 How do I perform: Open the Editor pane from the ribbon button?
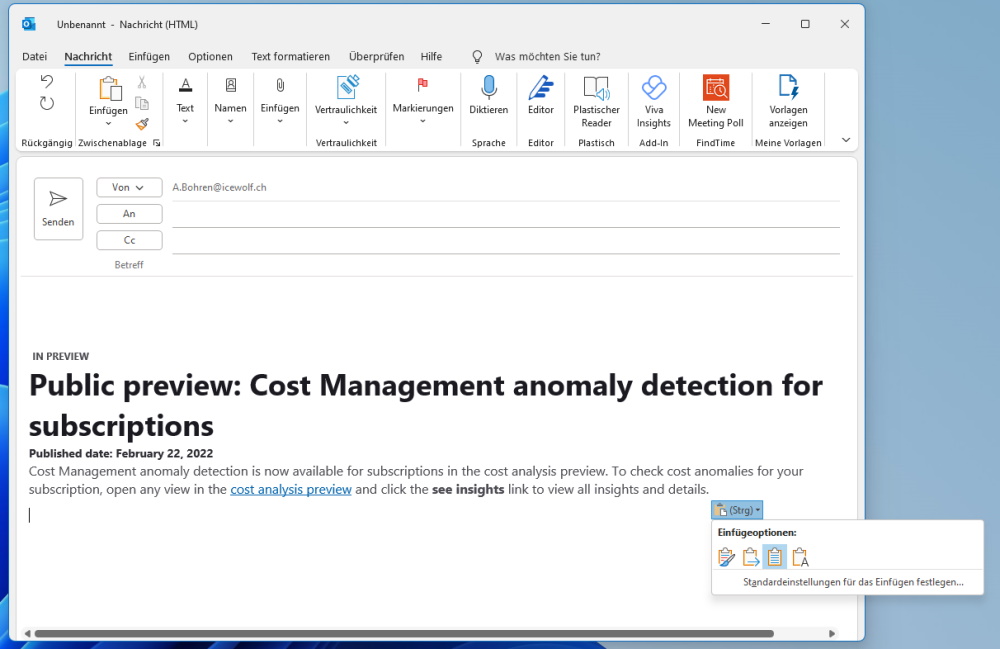541,96
